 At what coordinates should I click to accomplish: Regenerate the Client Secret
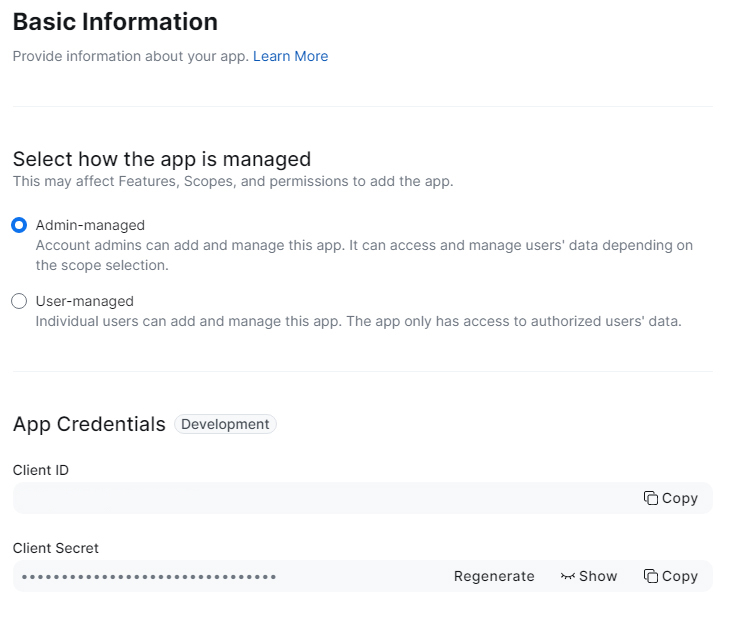[x=494, y=576]
